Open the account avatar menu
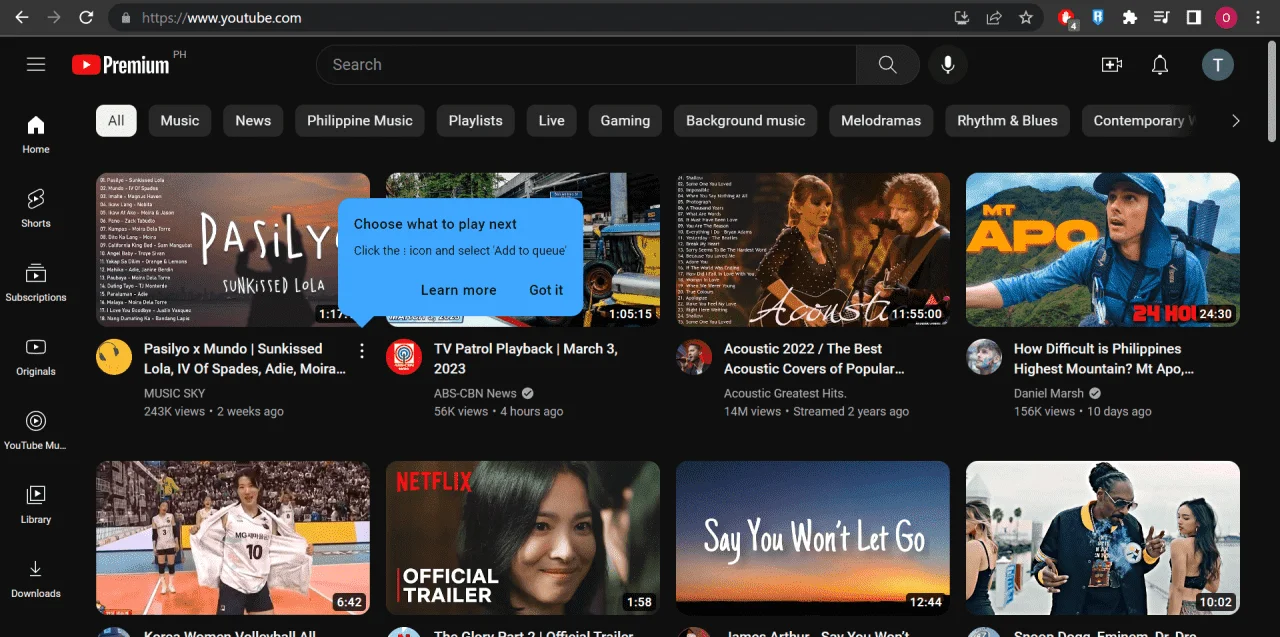Viewport: 1280px width, 637px height. (x=1217, y=65)
